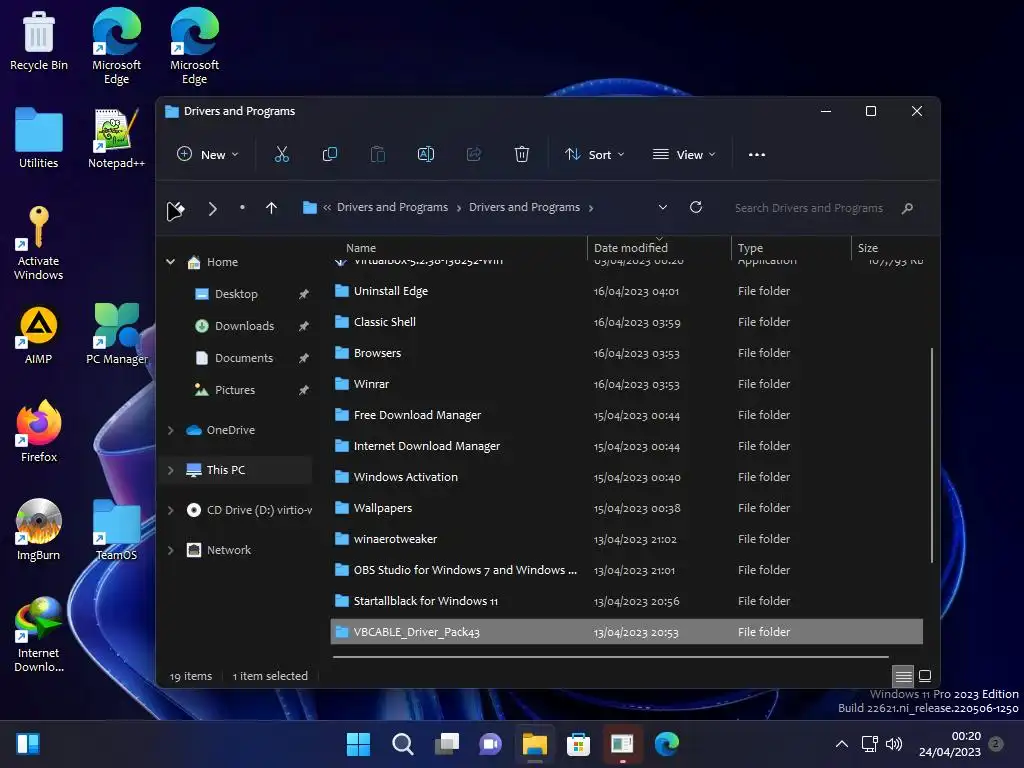The width and height of the screenshot is (1024, 768).
Task: Open the View dropdown menu
Action: 684,155
